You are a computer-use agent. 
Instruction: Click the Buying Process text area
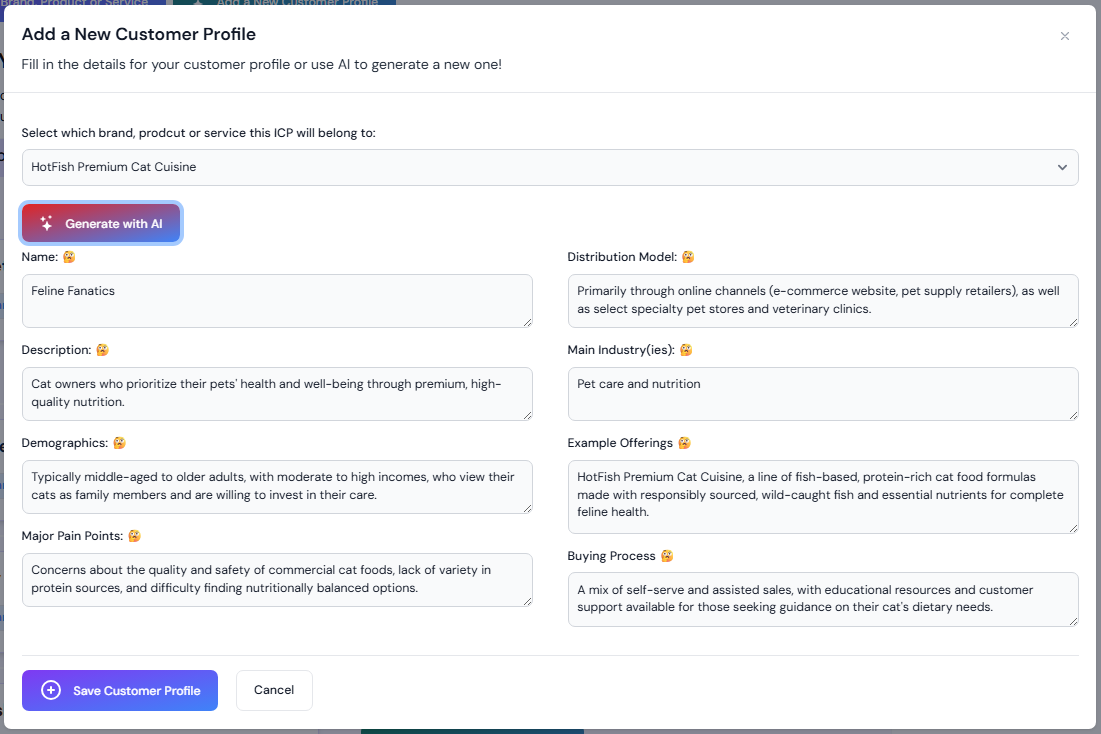823,599
